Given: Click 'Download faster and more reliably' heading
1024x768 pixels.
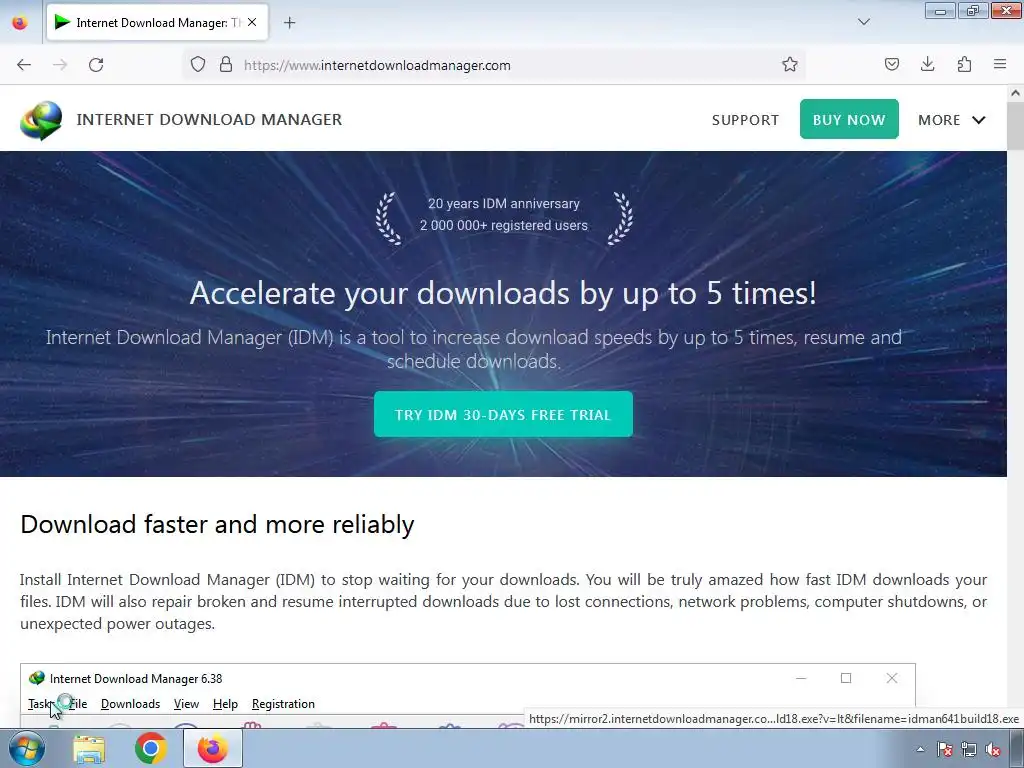Looking at the screenshot, I should click(217, 524).
